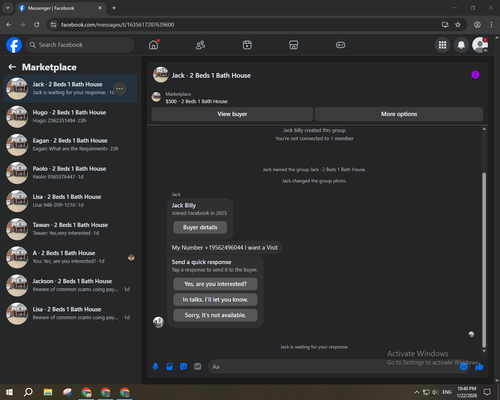Viewport: 500px width, 400px height.
Task: Open the Marketplace storefront icon in top bar
Action: (x=294, y=45)
